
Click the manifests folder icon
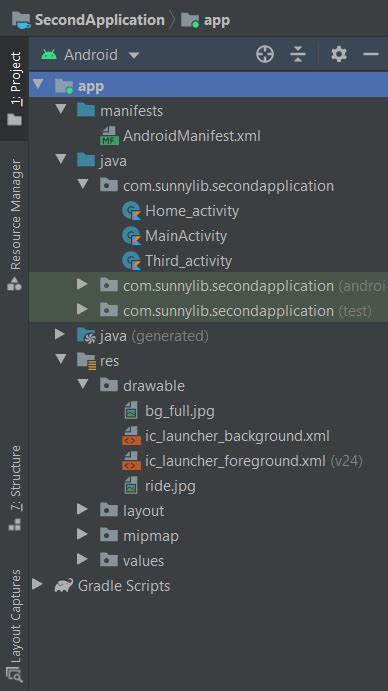[x=86, y=110]
